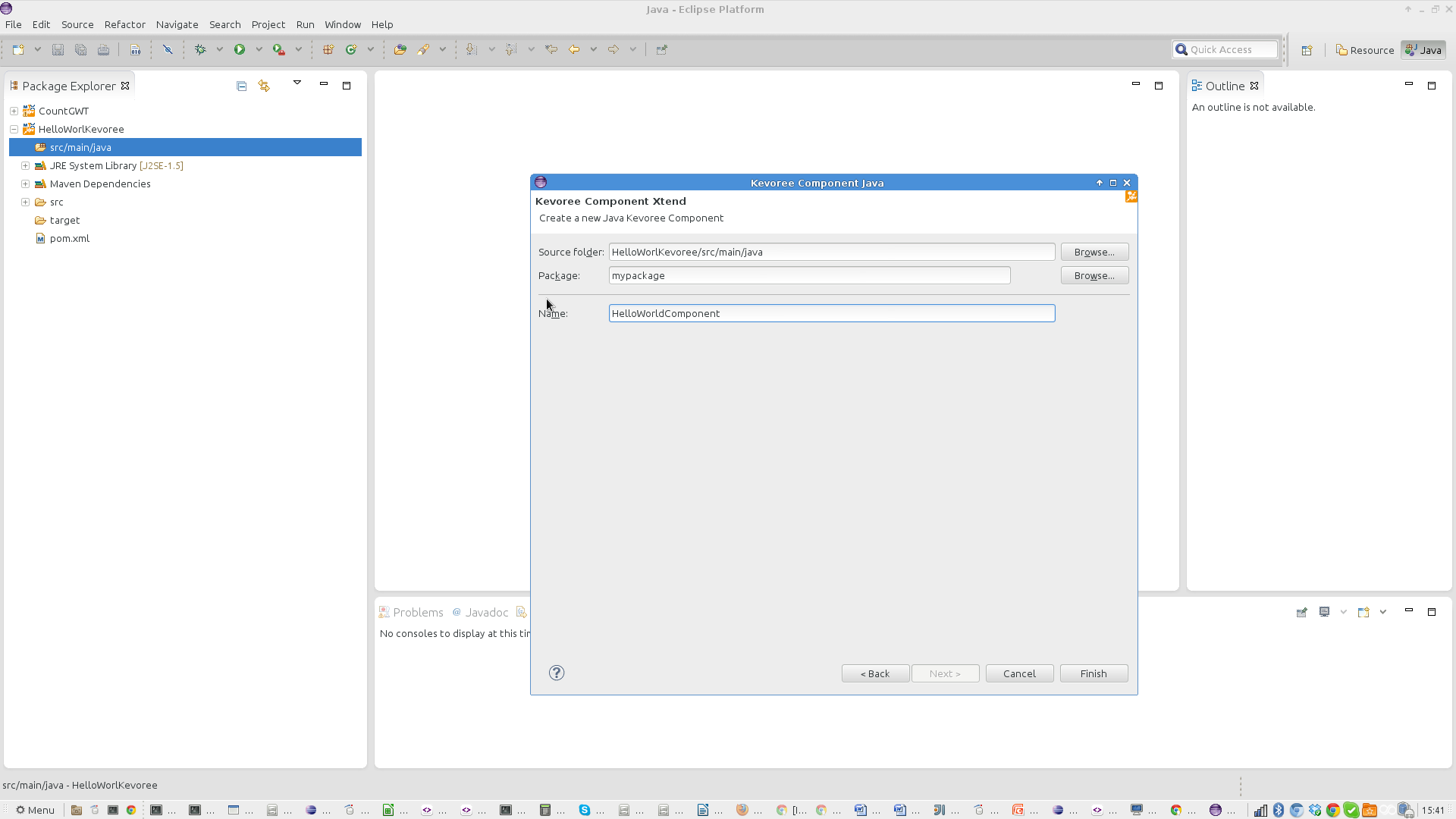1456x819 pixels.
Task: Click the Open Type icon
Action: 400,49
